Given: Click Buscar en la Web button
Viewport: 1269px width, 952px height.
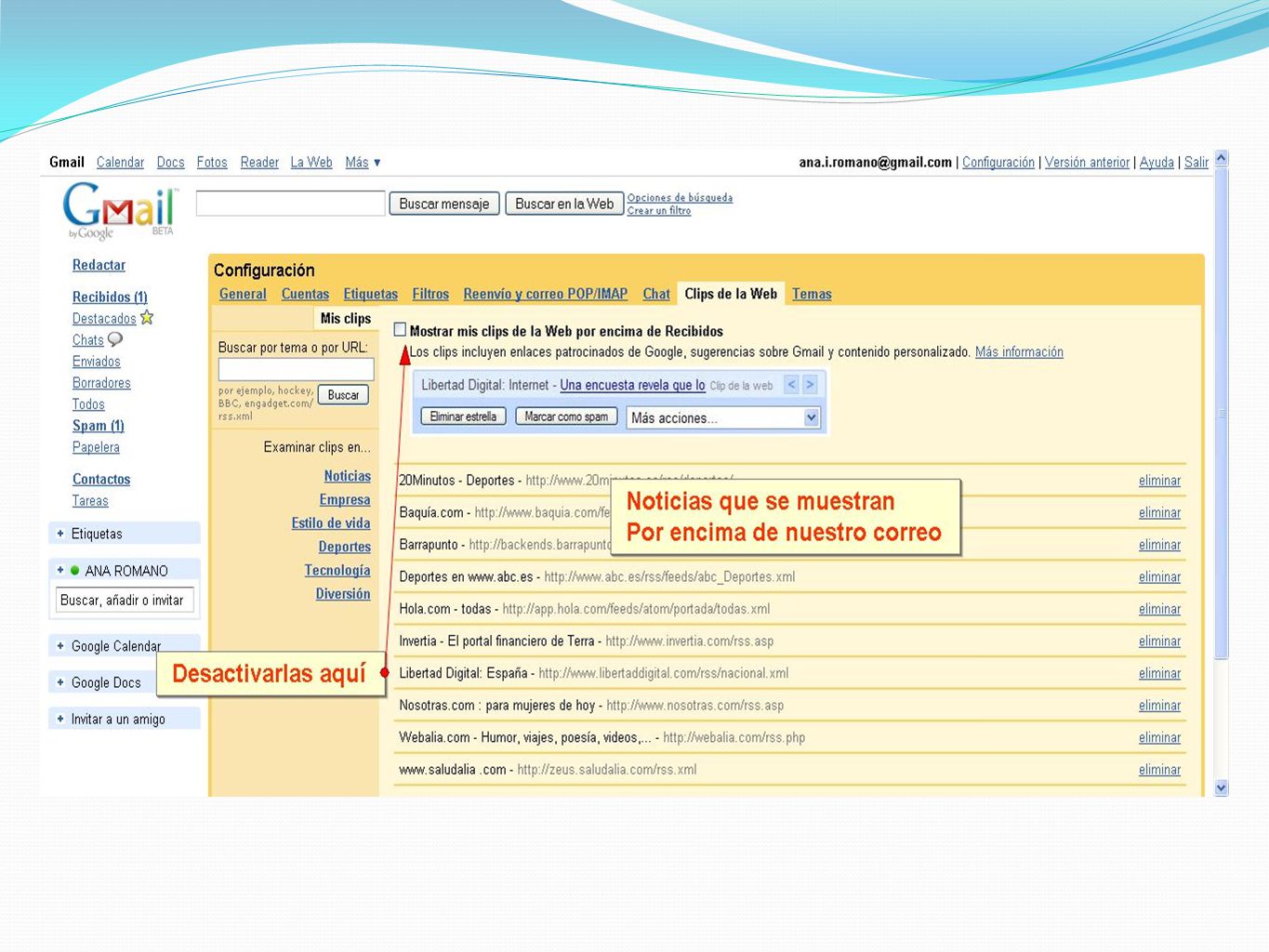Looking at the screenshot, I should pos(564,204).
